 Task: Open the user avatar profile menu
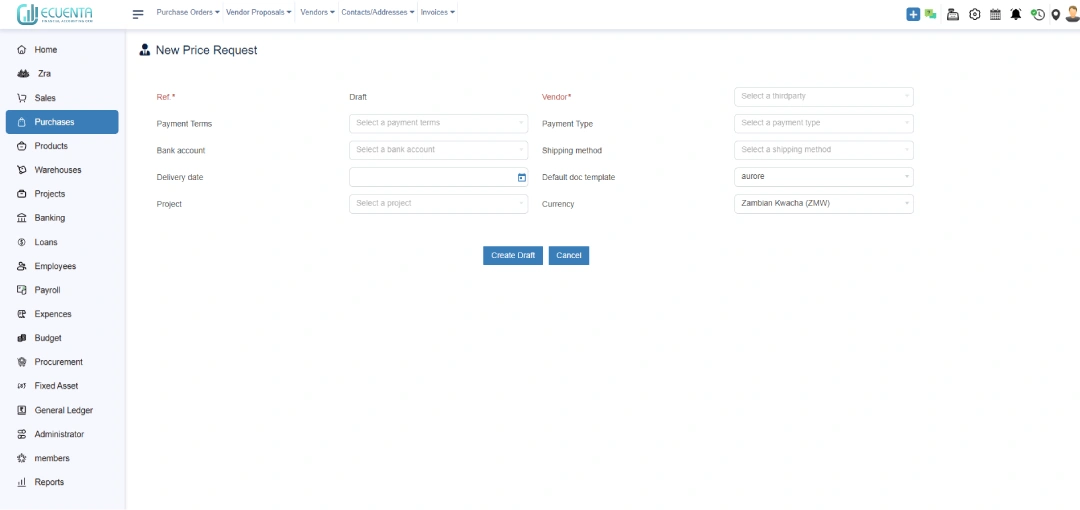(1071, 13)
